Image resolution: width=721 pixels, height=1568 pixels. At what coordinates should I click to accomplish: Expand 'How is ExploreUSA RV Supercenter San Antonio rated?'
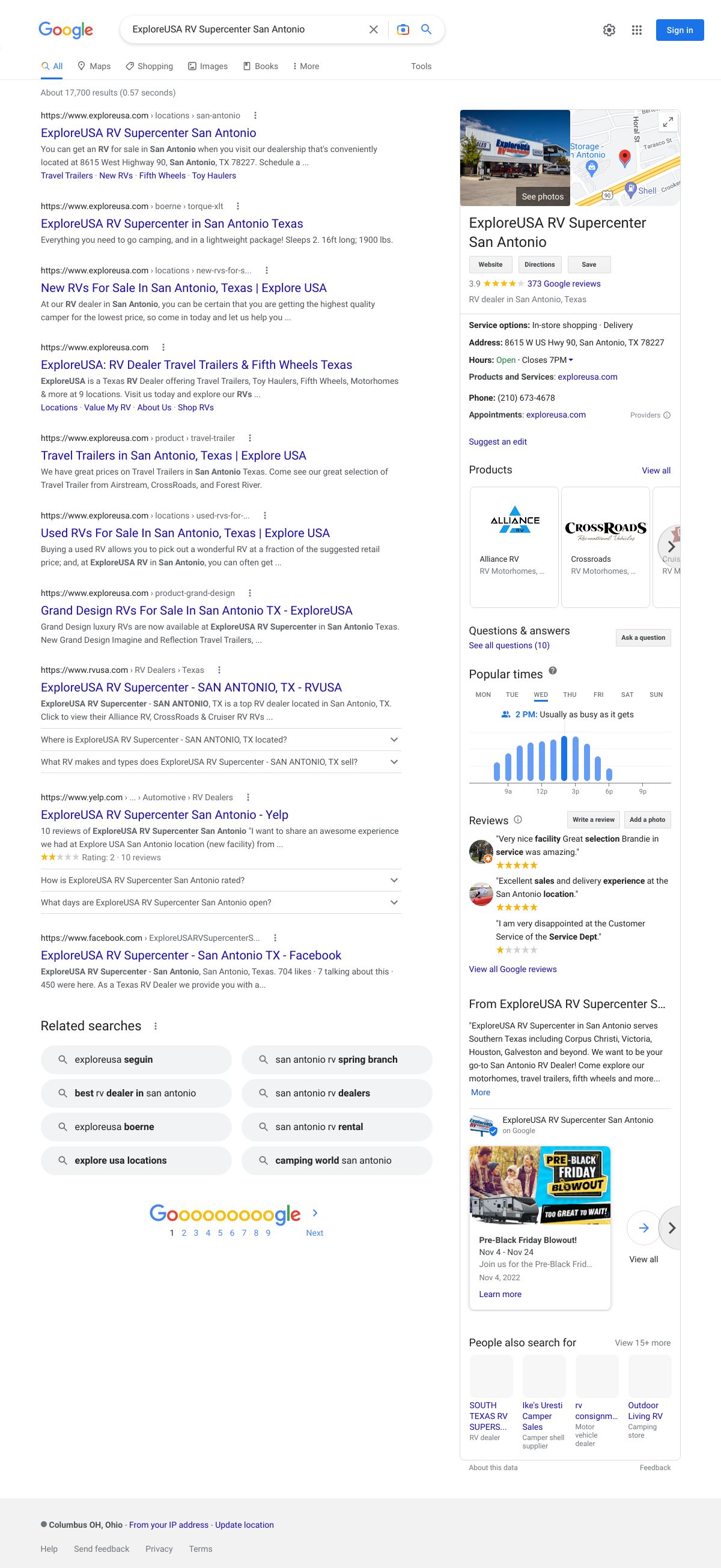pos(394,880)
